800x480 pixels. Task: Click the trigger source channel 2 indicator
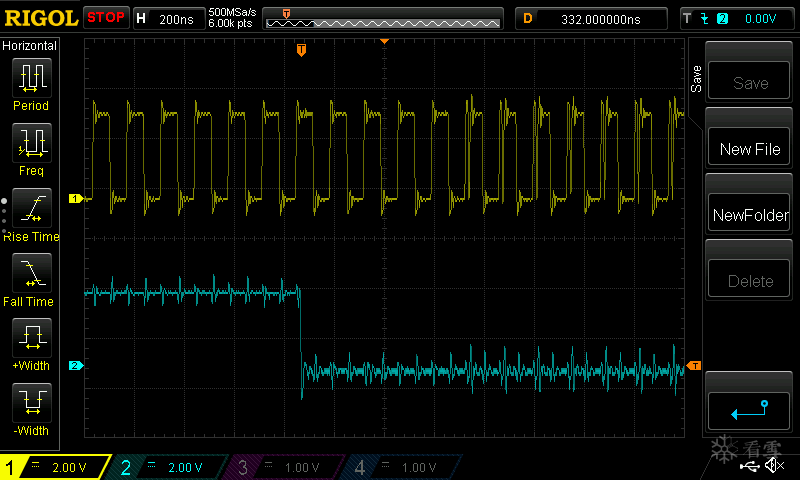pyautogui.click(x=722, y=19)
